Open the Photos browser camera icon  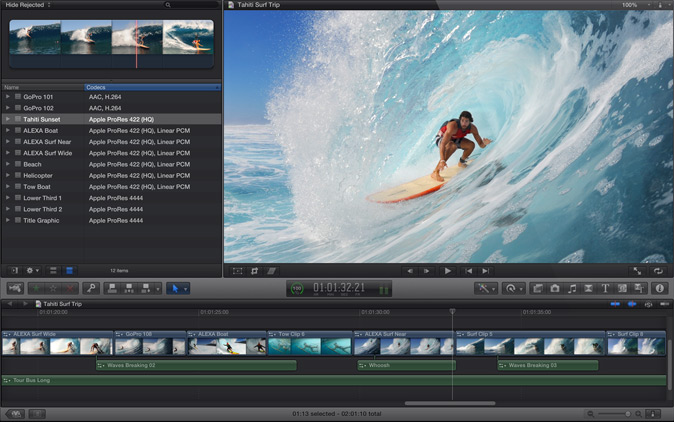[x=555, y=288]
